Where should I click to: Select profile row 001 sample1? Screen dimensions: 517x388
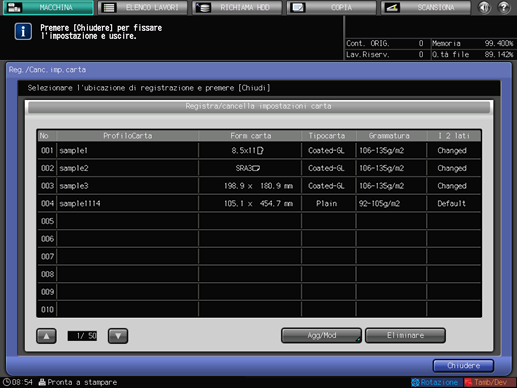point(259,151)
